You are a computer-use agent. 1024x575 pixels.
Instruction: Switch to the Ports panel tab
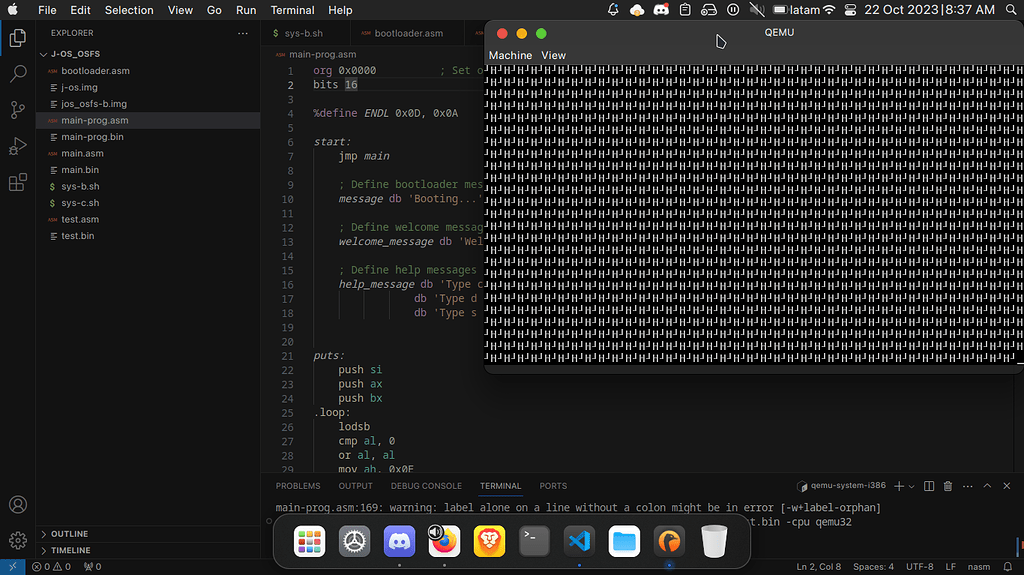[x=553, y=486]
